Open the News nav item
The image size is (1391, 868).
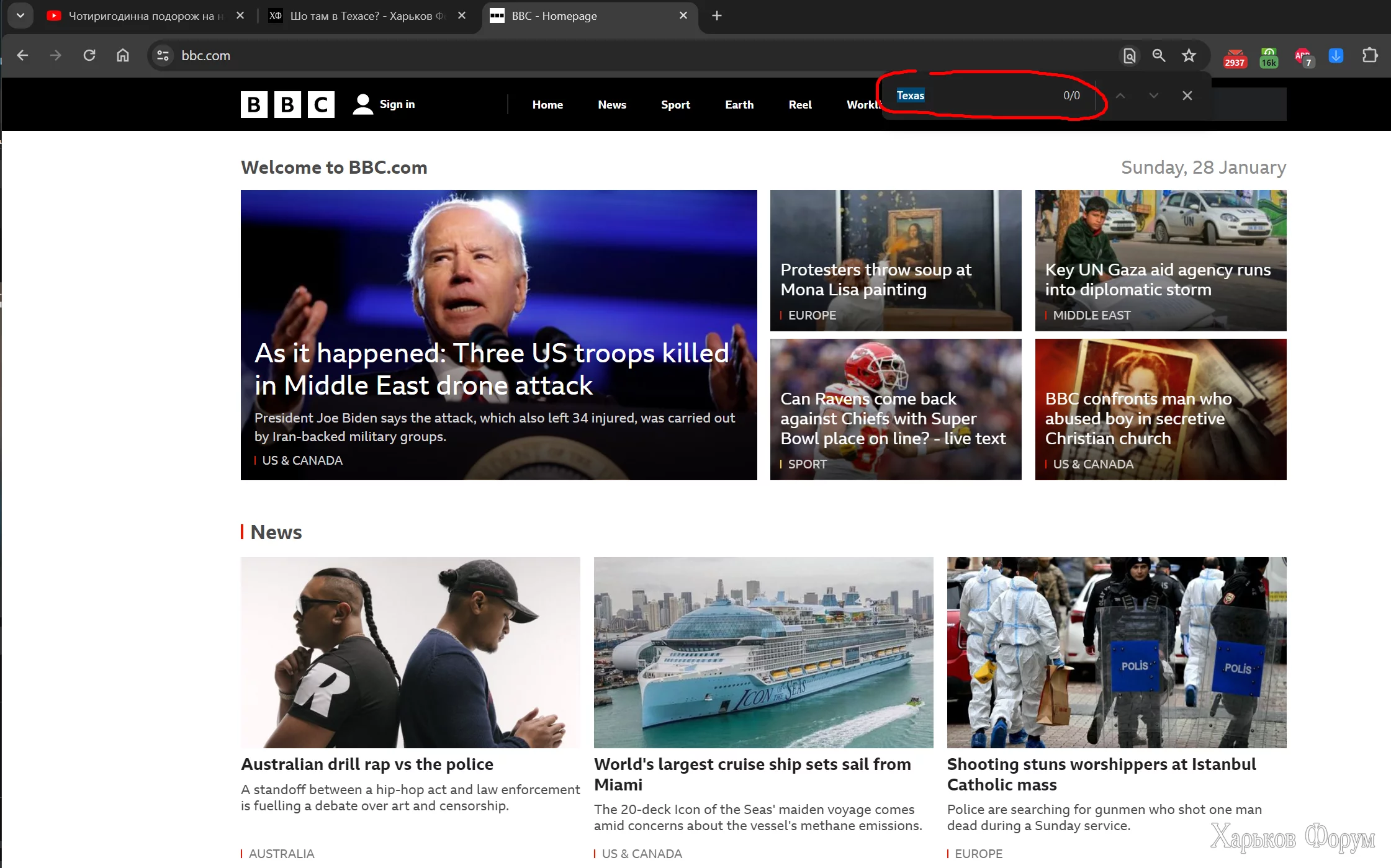(x=612, y=105)
